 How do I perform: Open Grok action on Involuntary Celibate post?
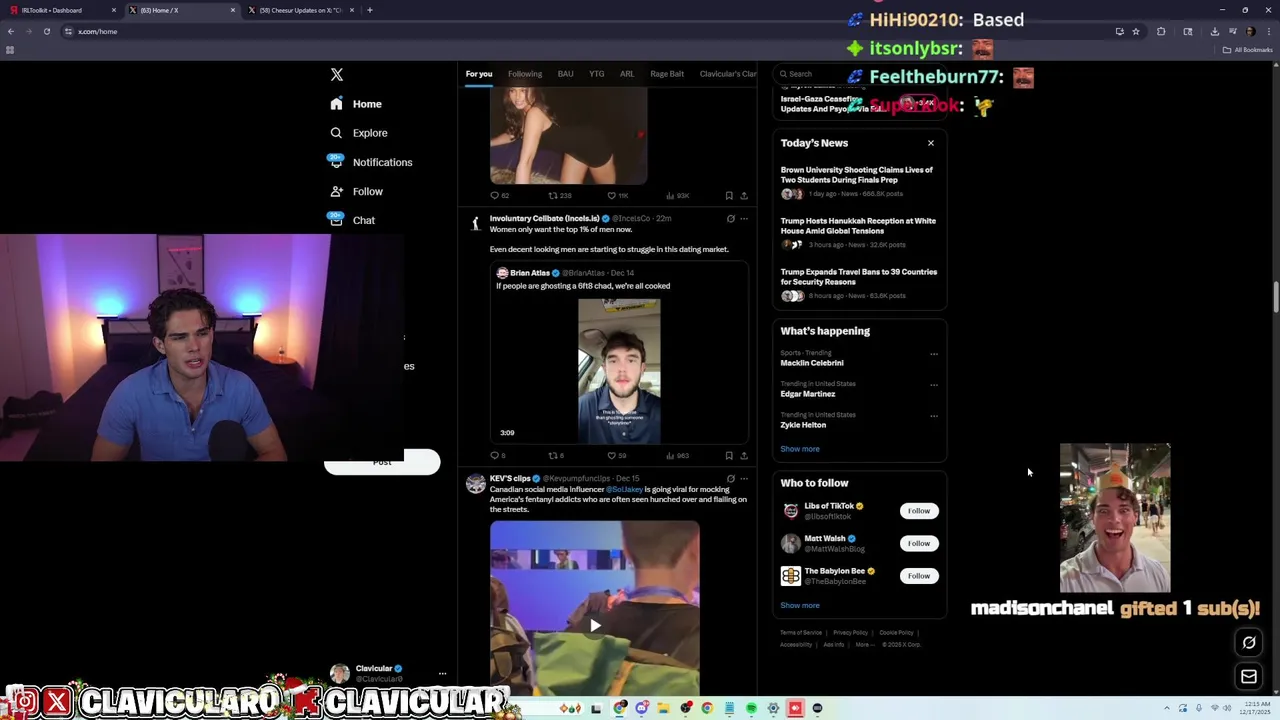pyautogui.click(x=731, y=218)
